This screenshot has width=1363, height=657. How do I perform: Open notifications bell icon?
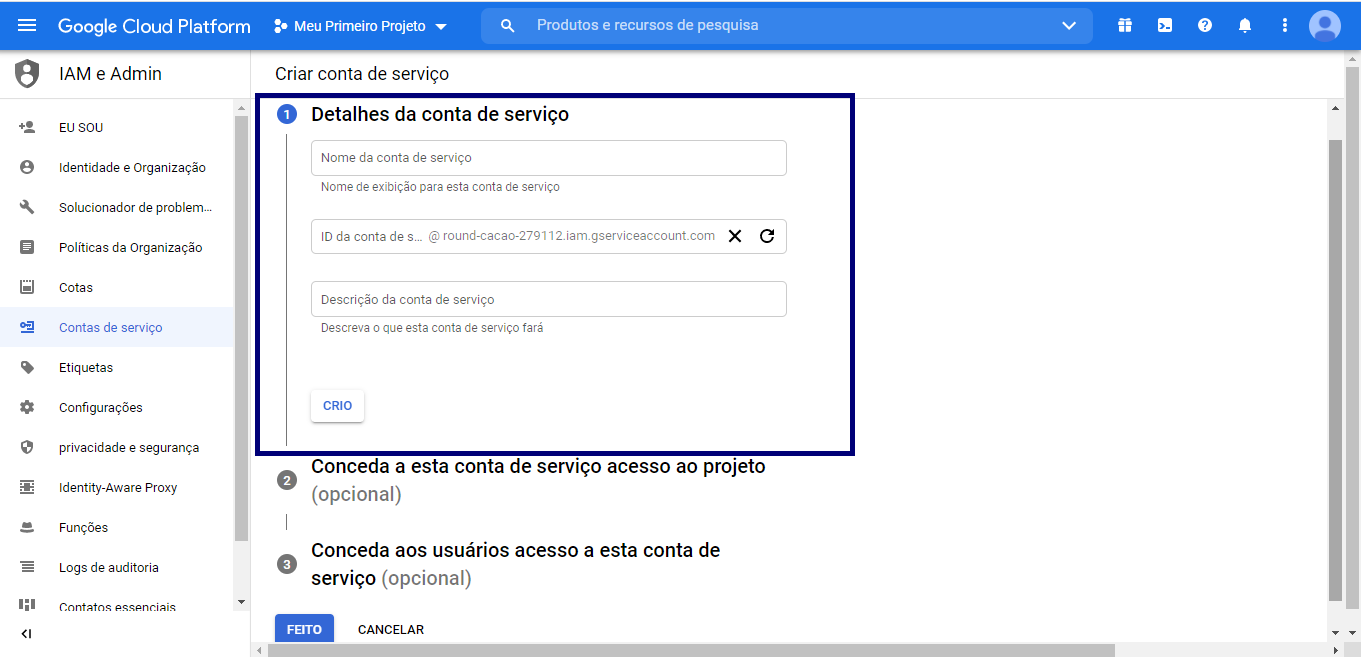pyautogui.click(x=1245, y=26)
